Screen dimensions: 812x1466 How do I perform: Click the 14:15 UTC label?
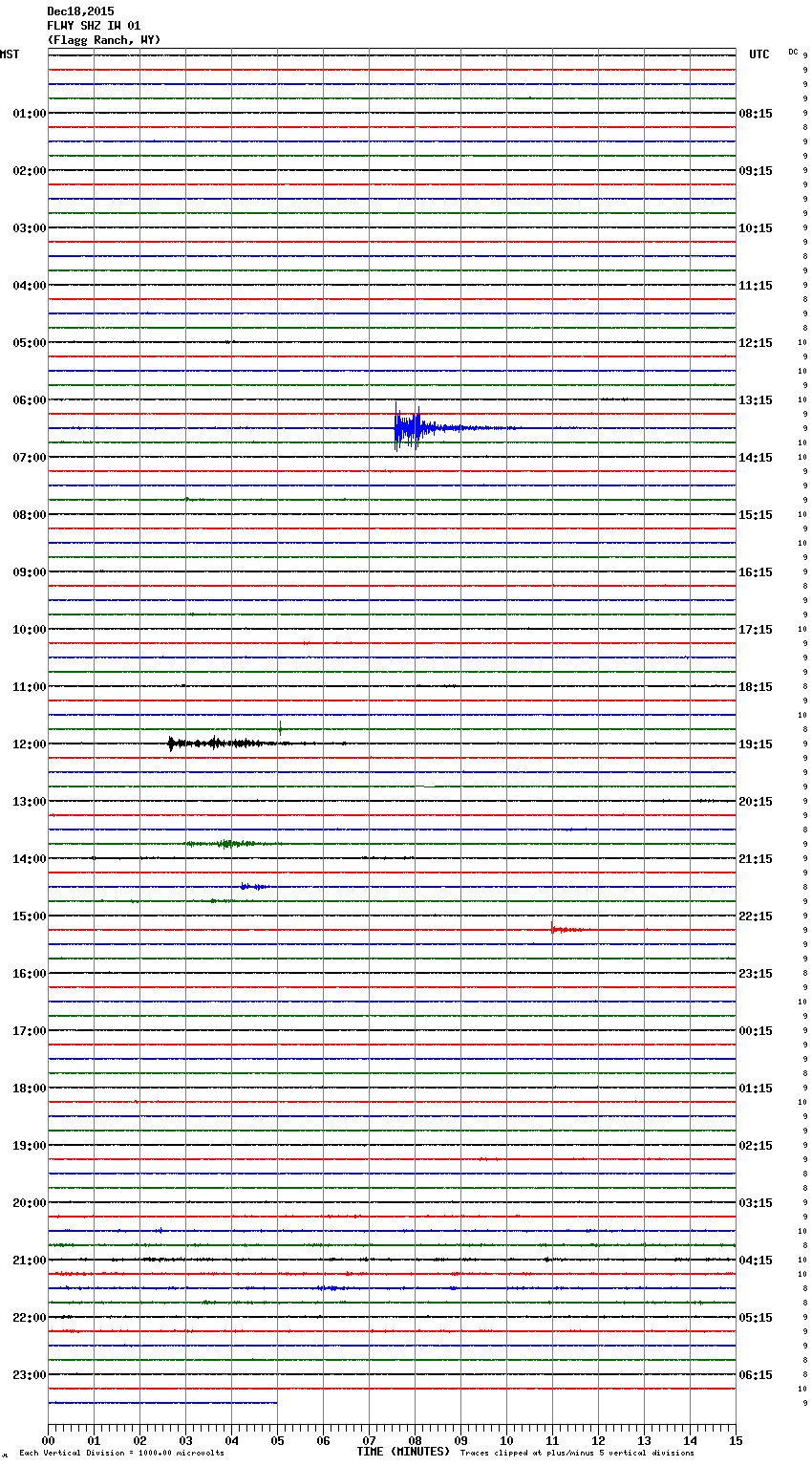(x=756, y=458)
